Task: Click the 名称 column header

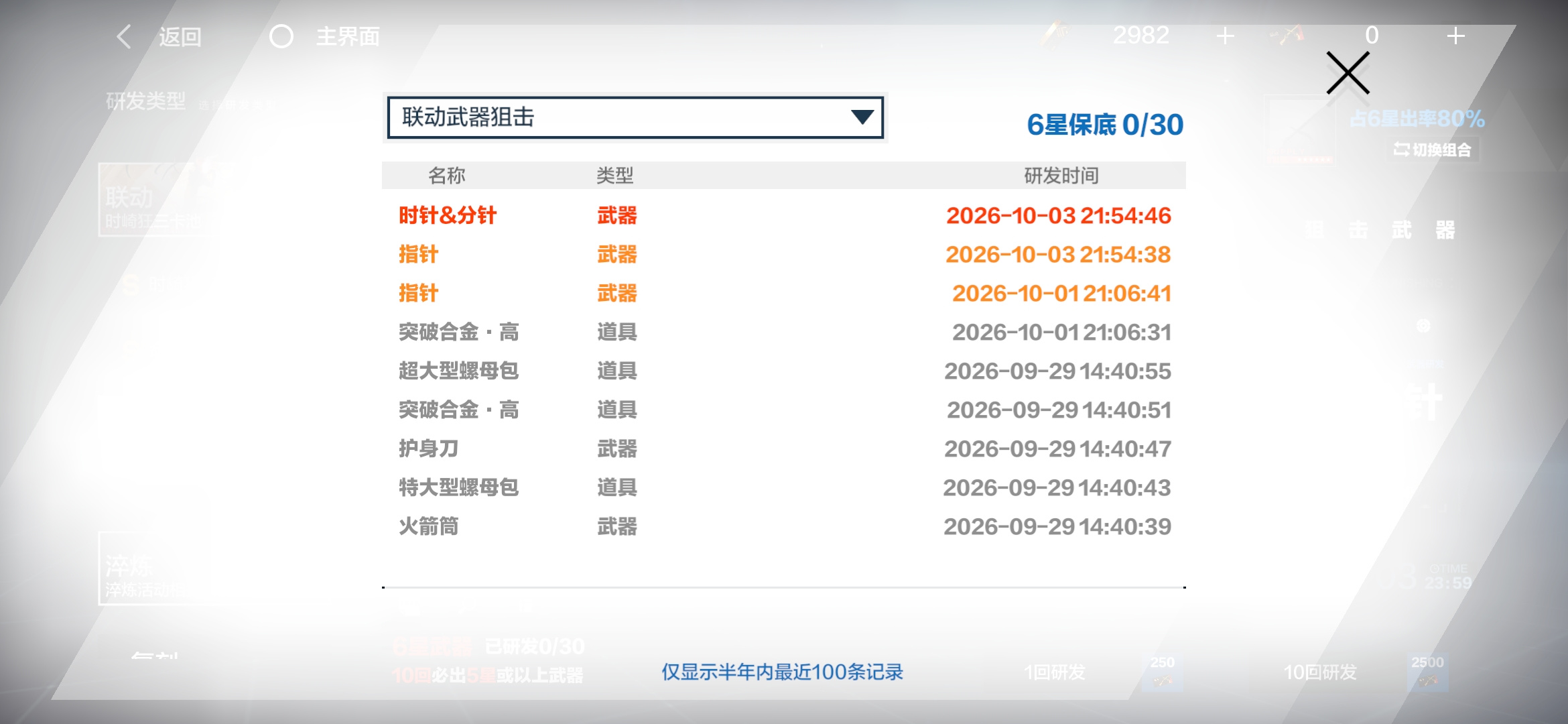Action: [446, 176]
